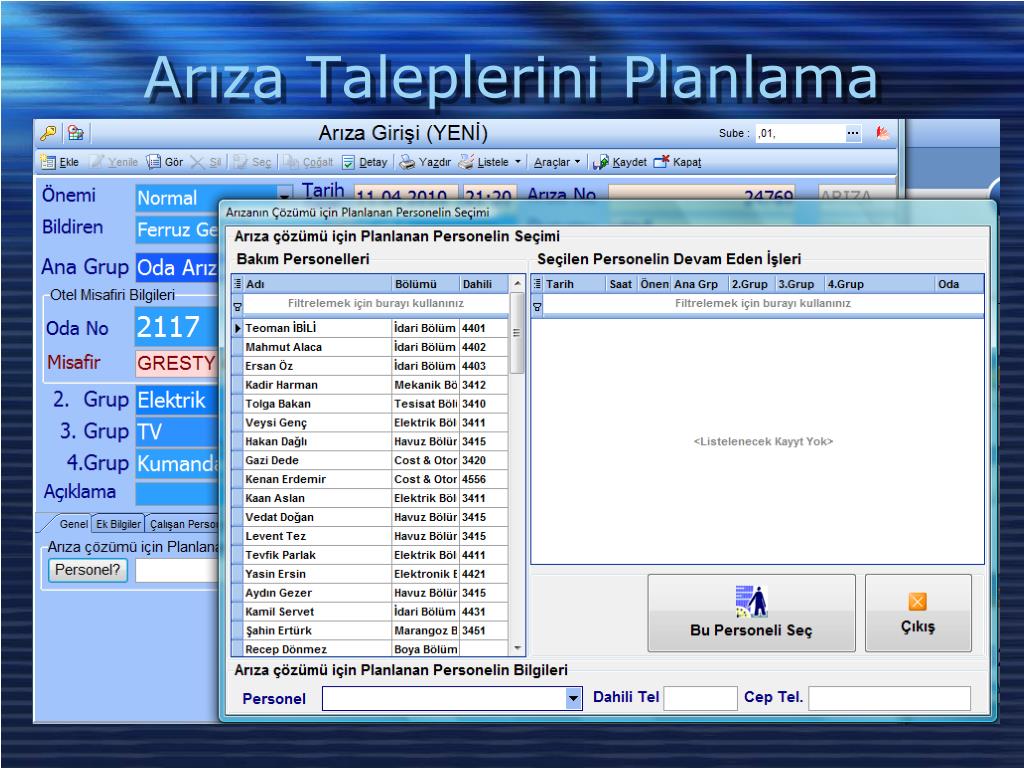Click the personnel list scrollbar thumb
1024x768 pixels.
(x=517, y=333)
